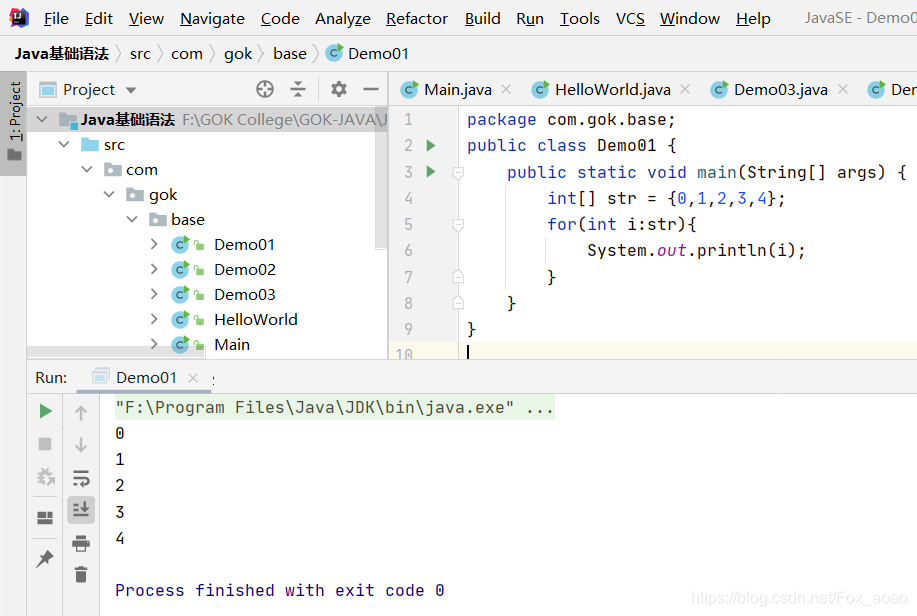Viewport: 917px width, 616px height.
Task: Collapse the gok package node
Action: (109, 194)
